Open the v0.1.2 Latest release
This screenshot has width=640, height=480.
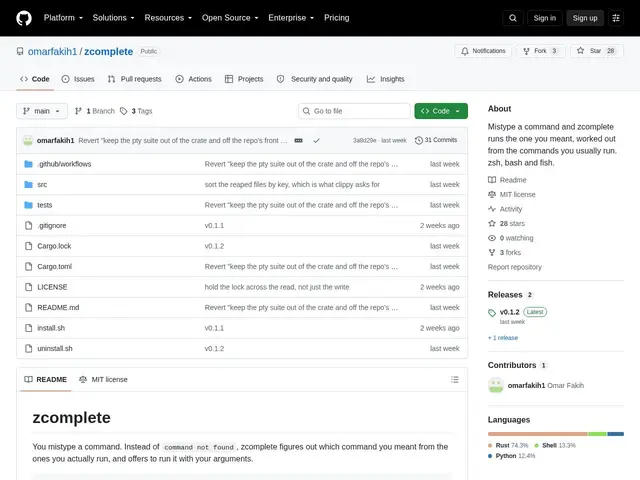[517, 312]
